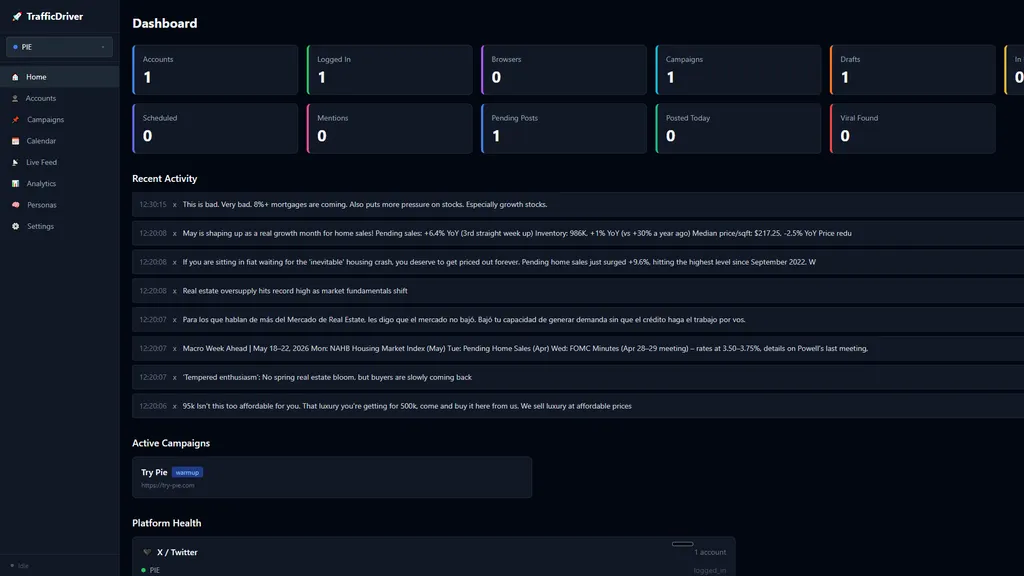Click the '1 account' label
This screenshot has width=1024, height=576.
710,552
